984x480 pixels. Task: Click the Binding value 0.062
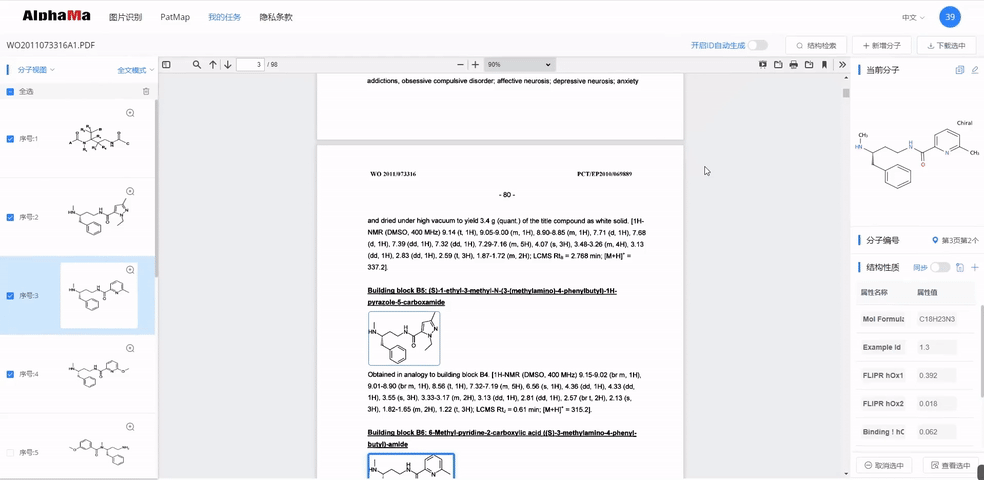coord(936,432)
